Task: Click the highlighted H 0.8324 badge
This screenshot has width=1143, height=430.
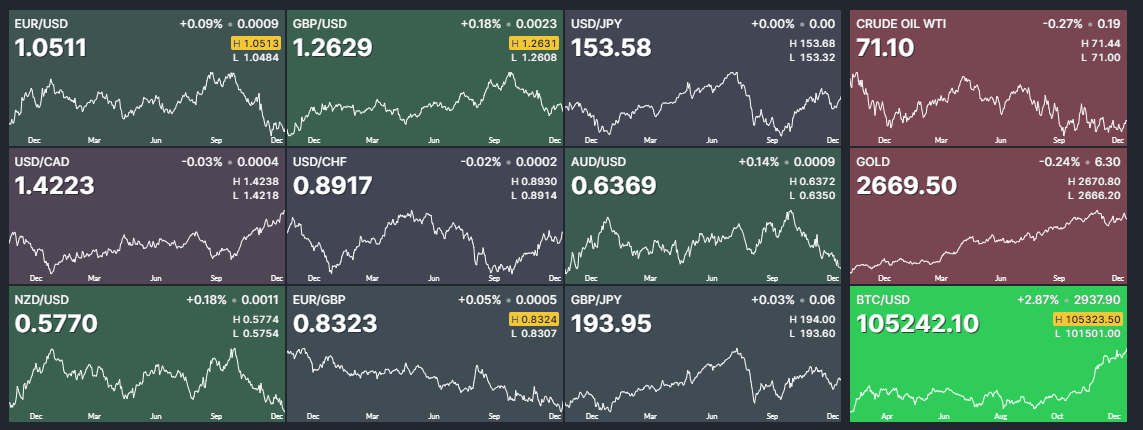Action: pos(534,319)
